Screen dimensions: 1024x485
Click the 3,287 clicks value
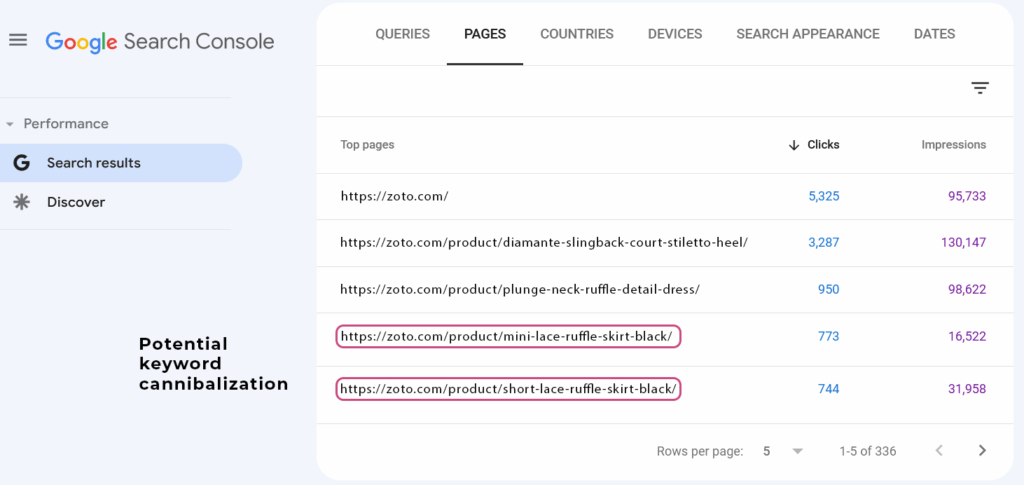(x=824, y=242)
